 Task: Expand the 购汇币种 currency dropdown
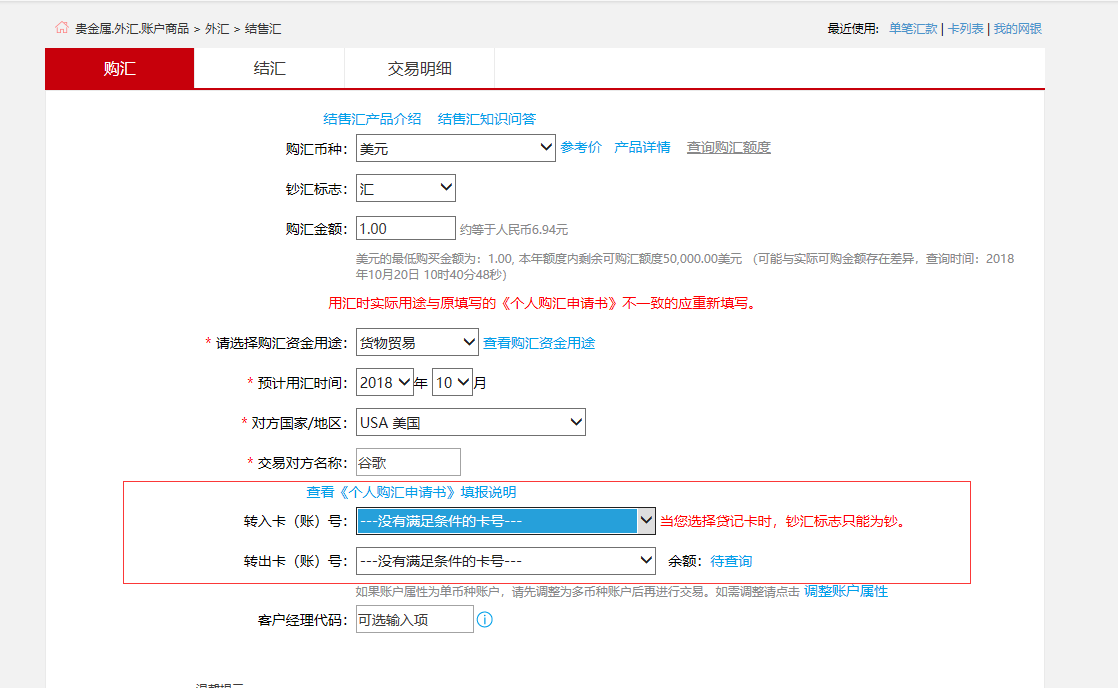(455, 148)
